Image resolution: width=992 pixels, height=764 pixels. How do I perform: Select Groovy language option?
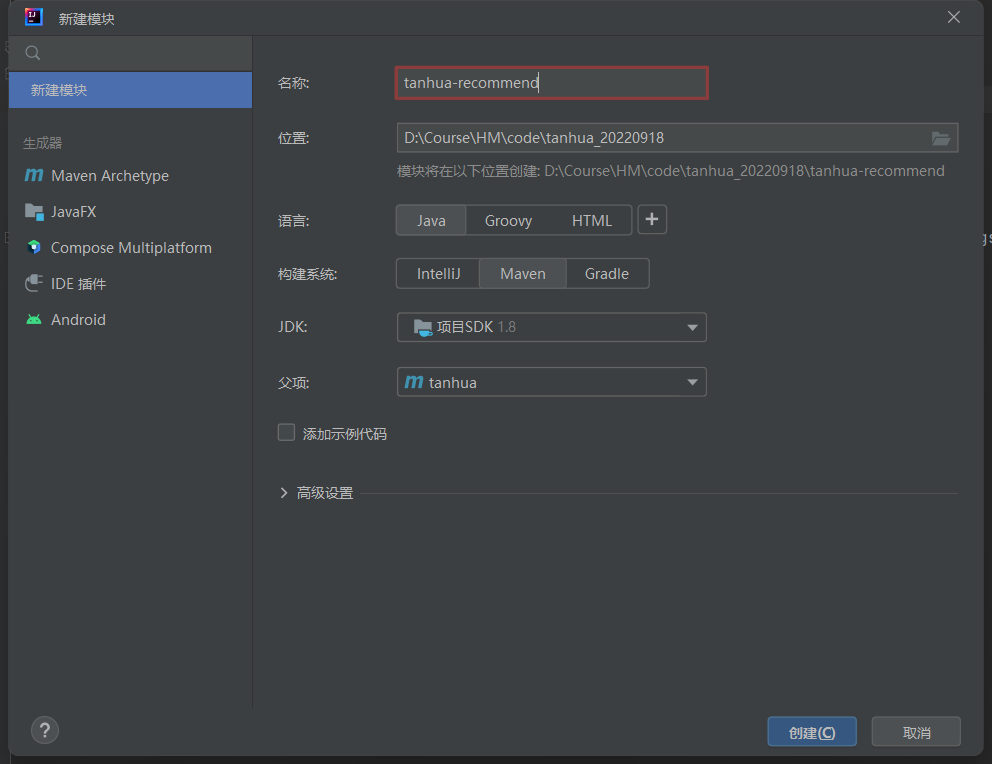point(508,221)
